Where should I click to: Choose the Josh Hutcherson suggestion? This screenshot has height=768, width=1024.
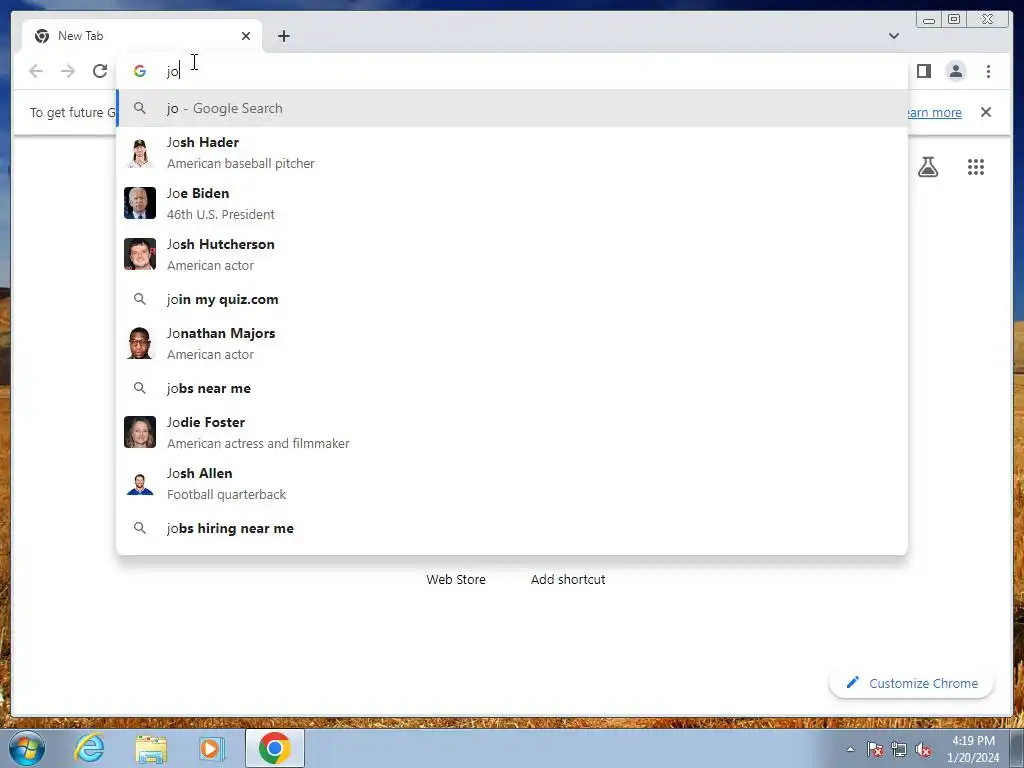pyautogui.click(x=512, y=255)
